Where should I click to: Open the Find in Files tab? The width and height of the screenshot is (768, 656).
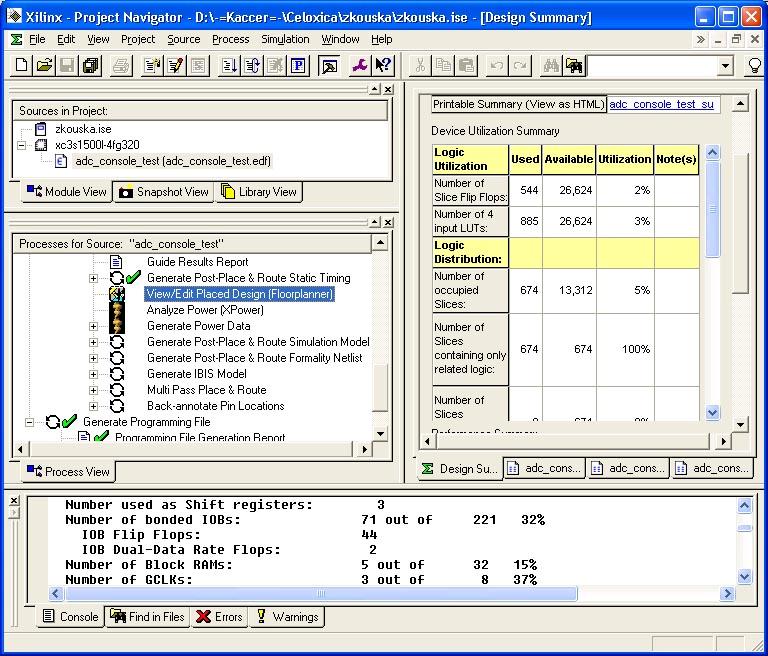pyautogui.click(x=147, y=617)
